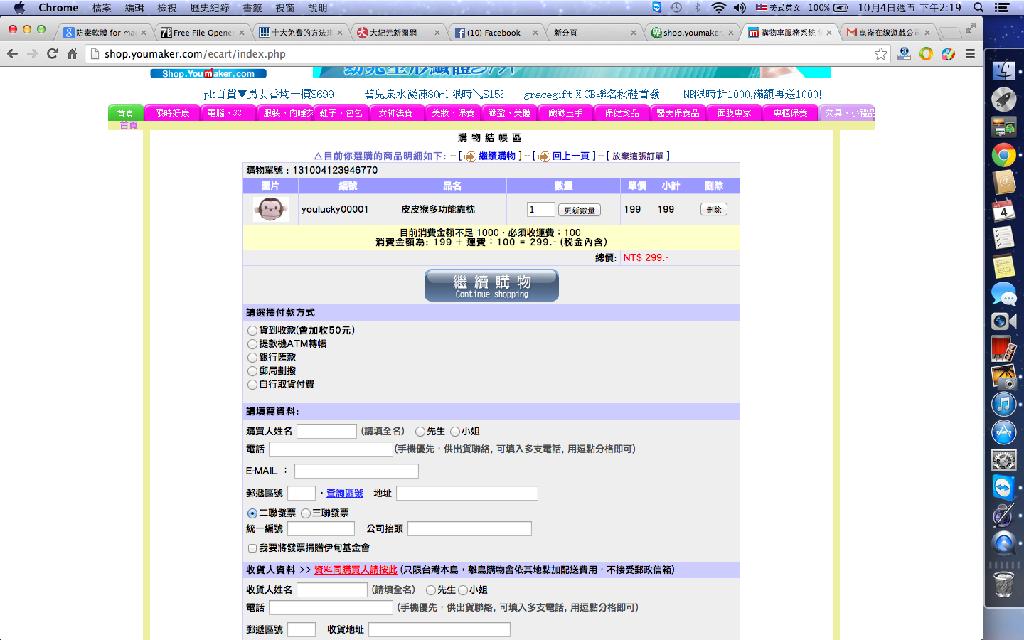Click the update quantity button
The width and height of the screenshot is (1024, 640).
pyautogui.click(x=579, y=210)
